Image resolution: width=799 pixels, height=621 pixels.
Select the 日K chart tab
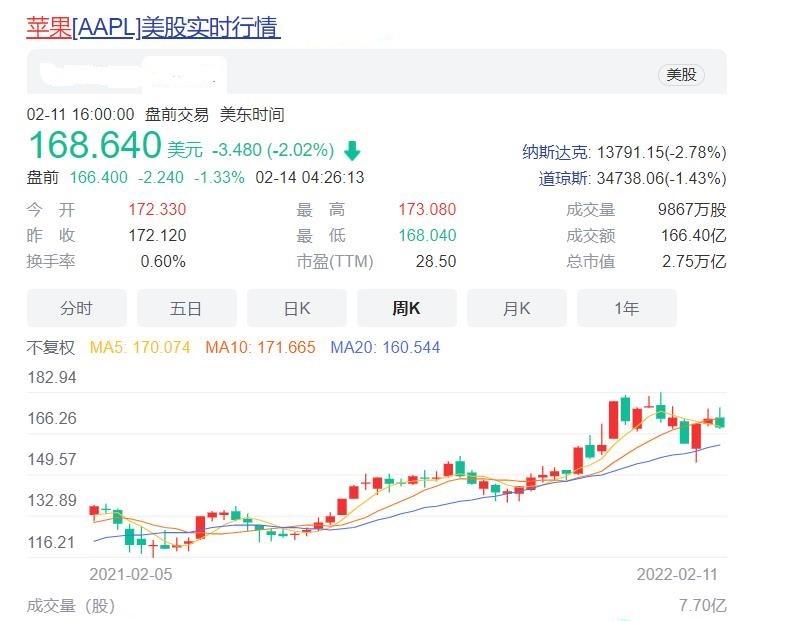(x=297, y=308)
